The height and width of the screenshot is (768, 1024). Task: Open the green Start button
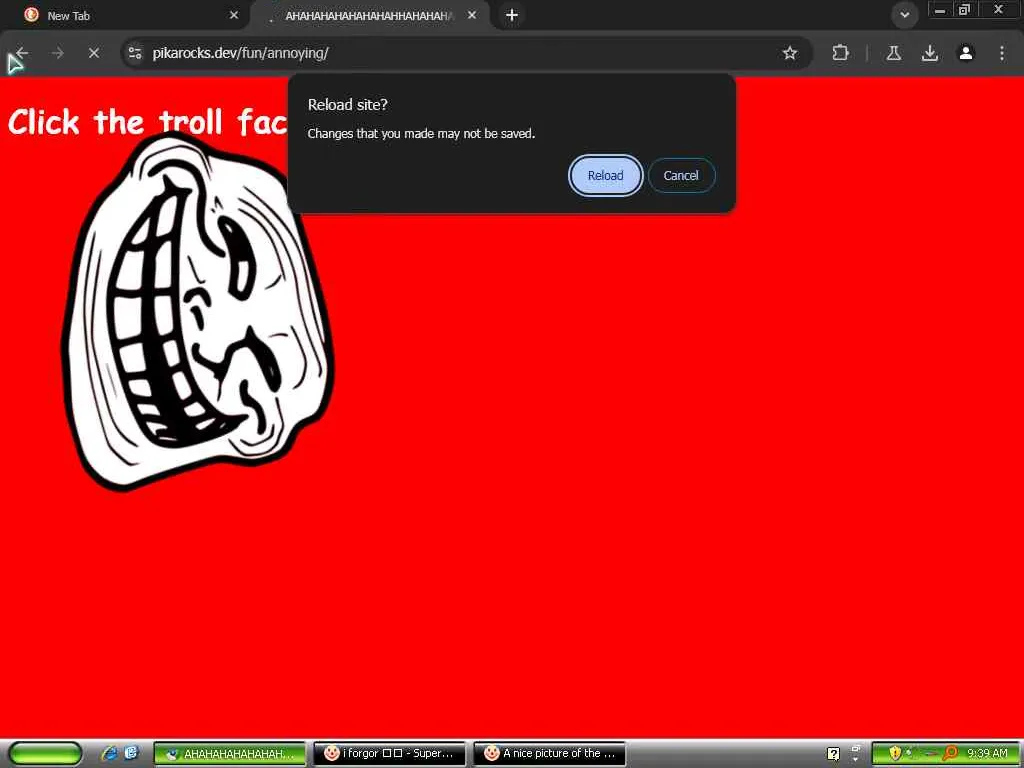pyautogui.click(x=46, y=754)
